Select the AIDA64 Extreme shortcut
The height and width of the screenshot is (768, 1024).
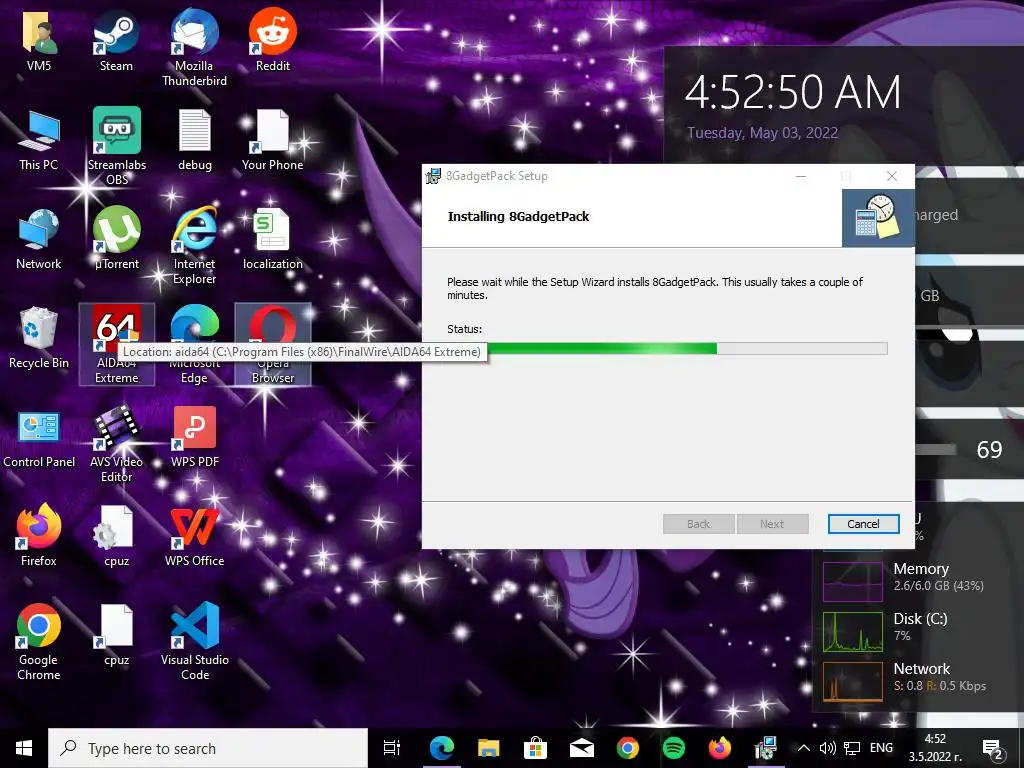117,344
